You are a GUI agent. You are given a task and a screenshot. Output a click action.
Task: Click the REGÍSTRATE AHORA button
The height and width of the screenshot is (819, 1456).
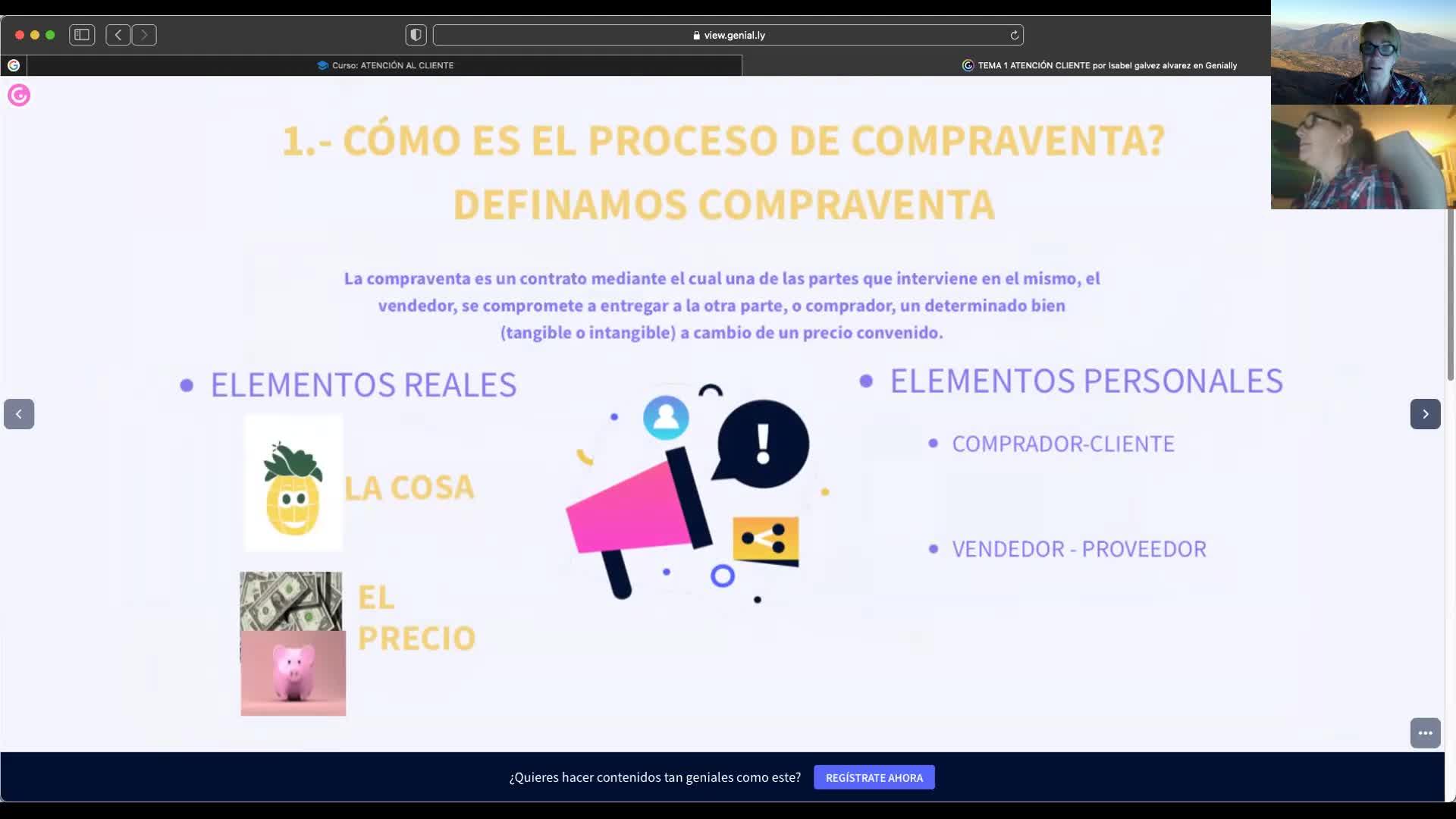tap(874, 777)
